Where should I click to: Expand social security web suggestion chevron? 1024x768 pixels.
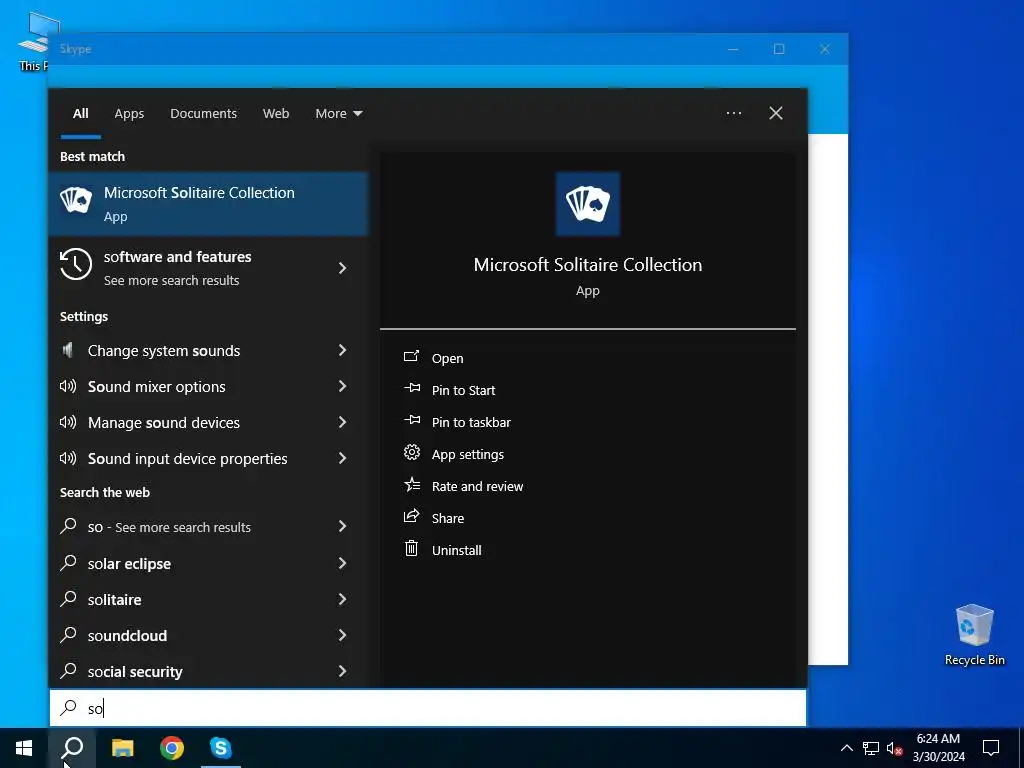click(342, 671)
